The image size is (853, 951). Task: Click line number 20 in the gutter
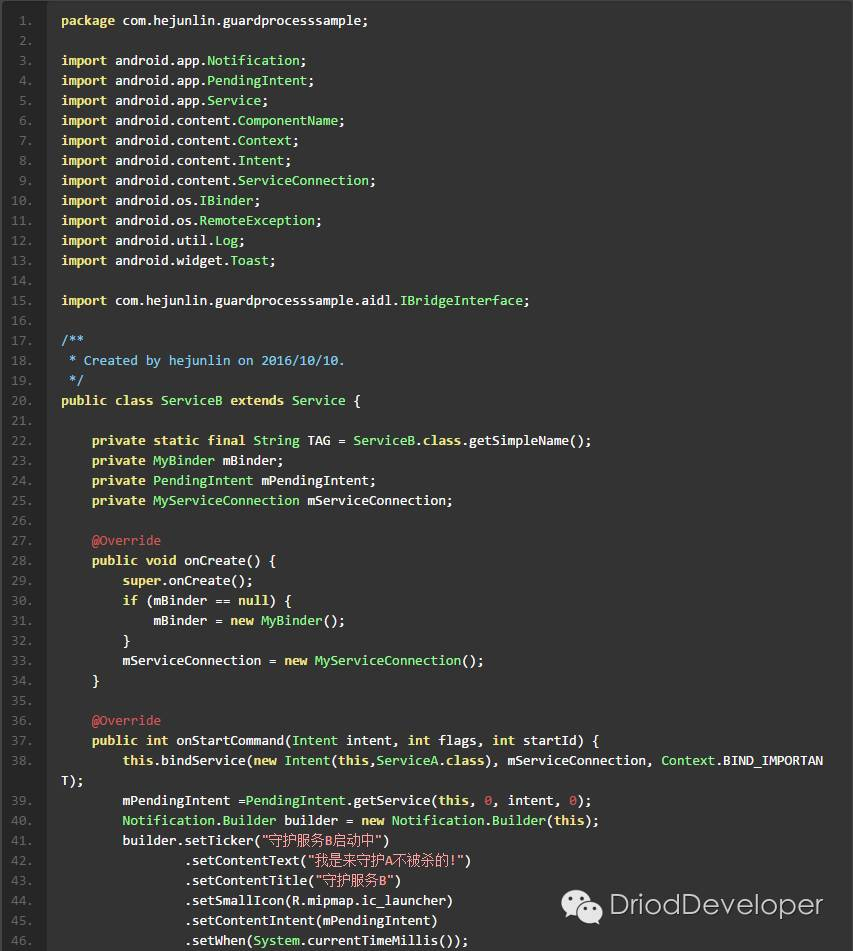[22, 402]
